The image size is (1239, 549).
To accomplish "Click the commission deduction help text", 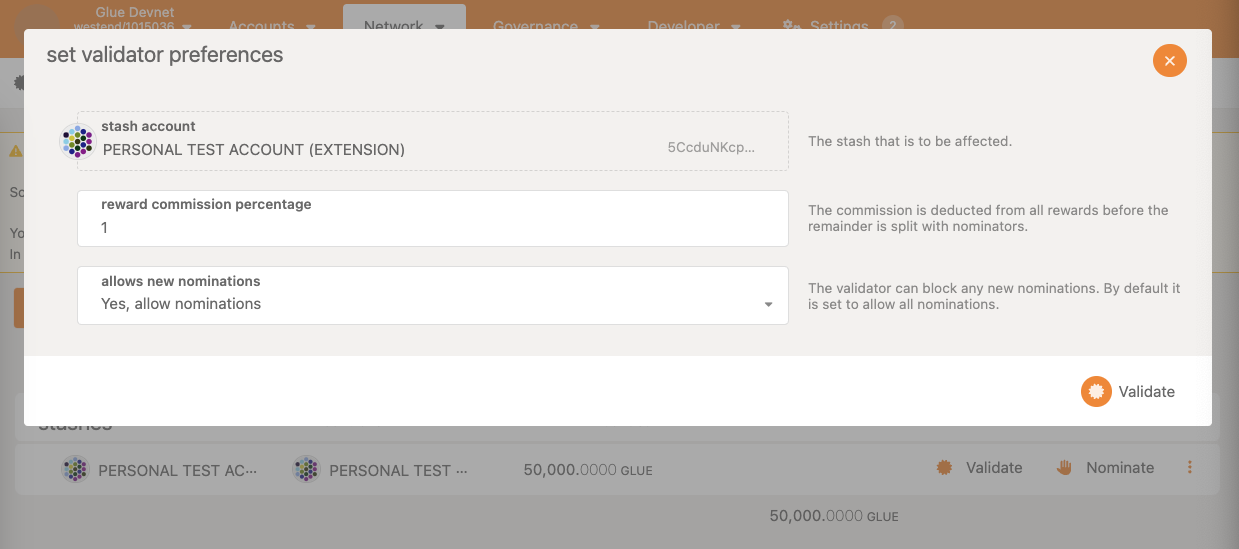I will pos(988,218).
